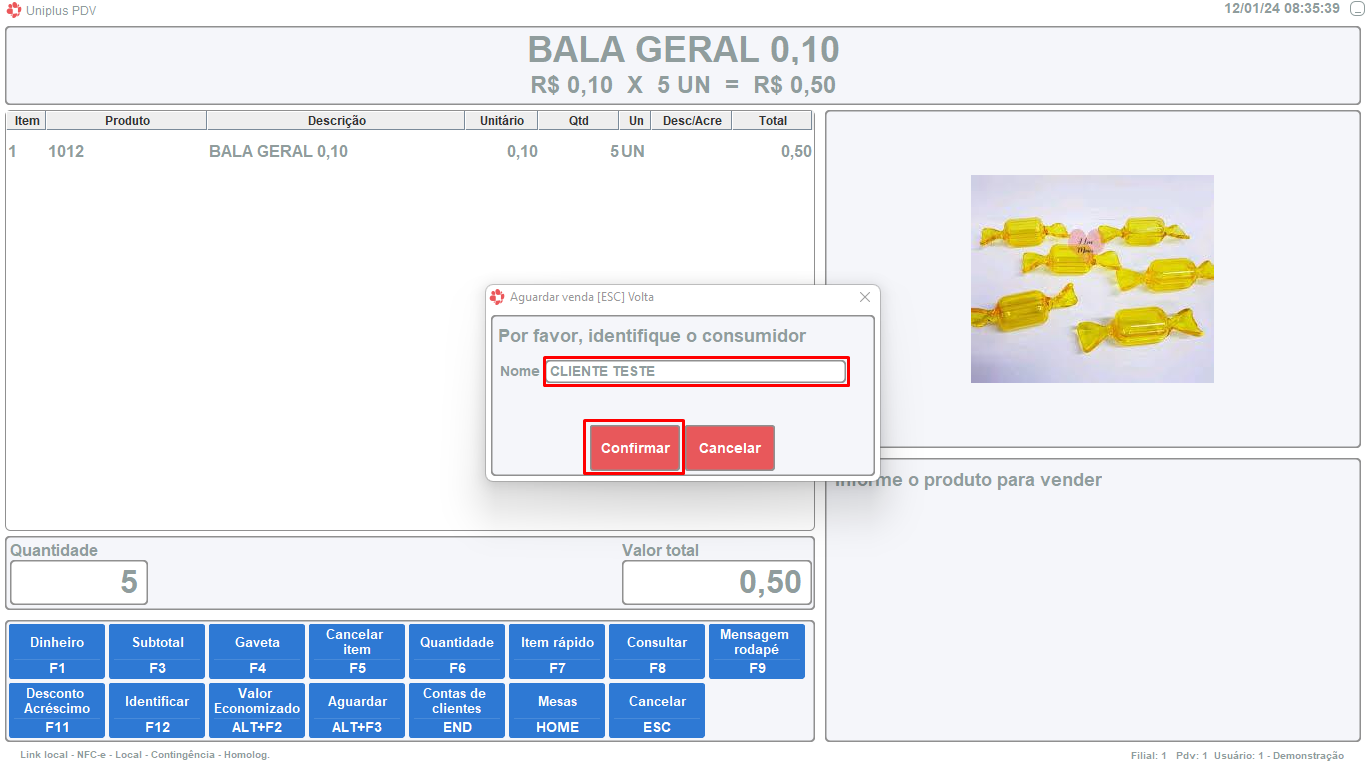Click the Identificar F12 button
The height and width of the screenshot is (767, 1365).
[x=157, y=710]
